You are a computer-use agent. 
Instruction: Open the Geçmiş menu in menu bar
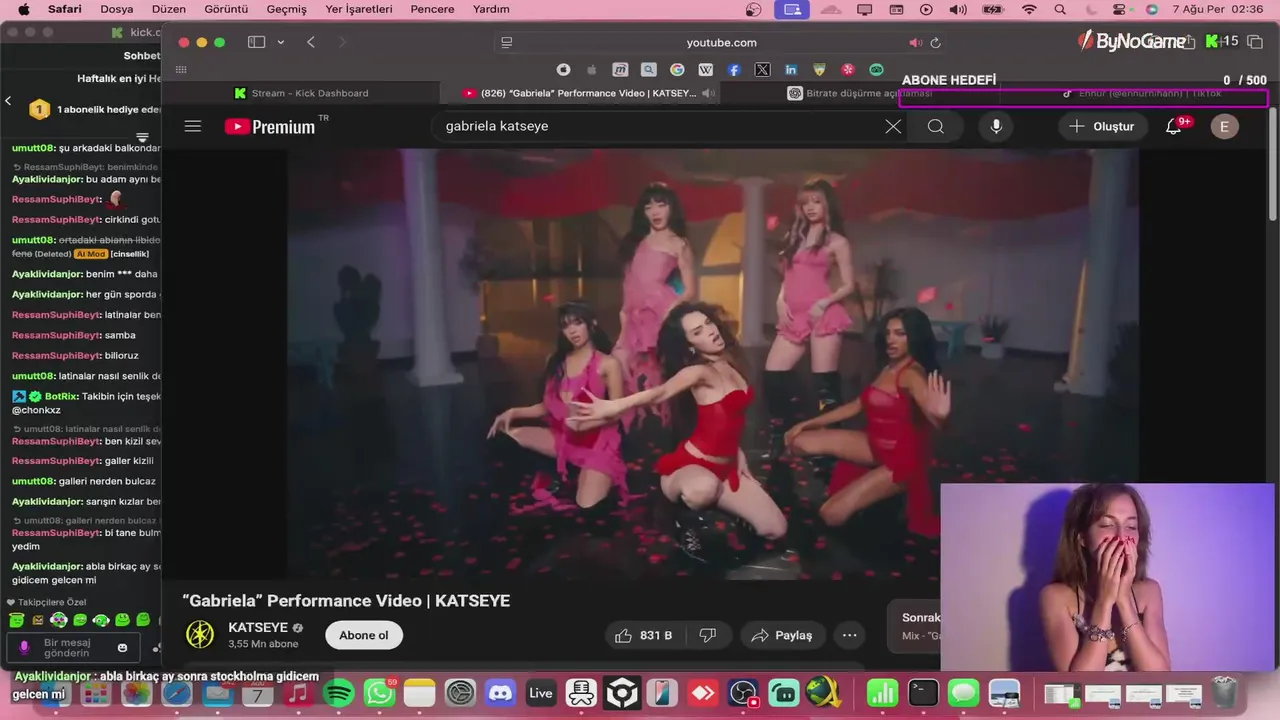[287, 9]
